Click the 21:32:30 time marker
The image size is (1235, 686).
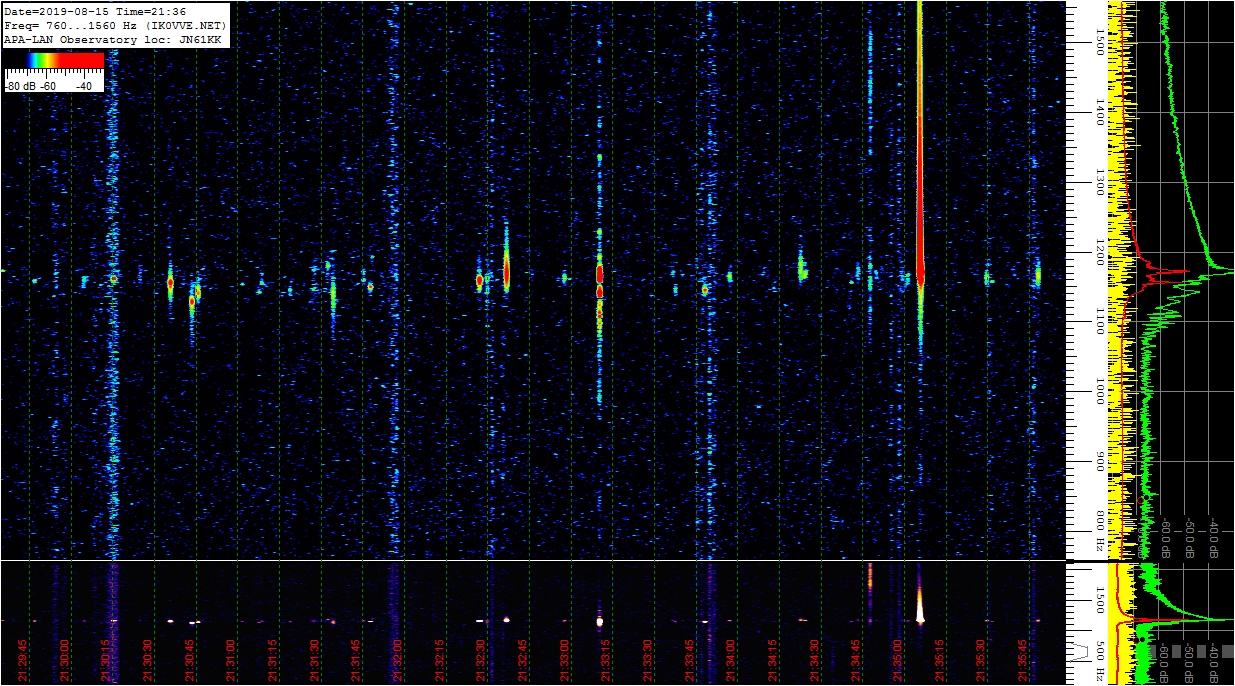point(483,661)
